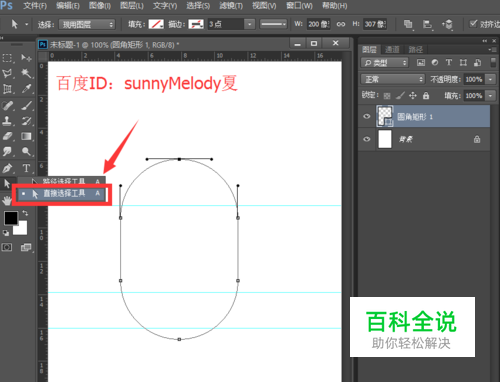The height and width of the screenshot is (382, 500).
Task: Open the shape fill color swatch
Action: click(x=156, y=24)
